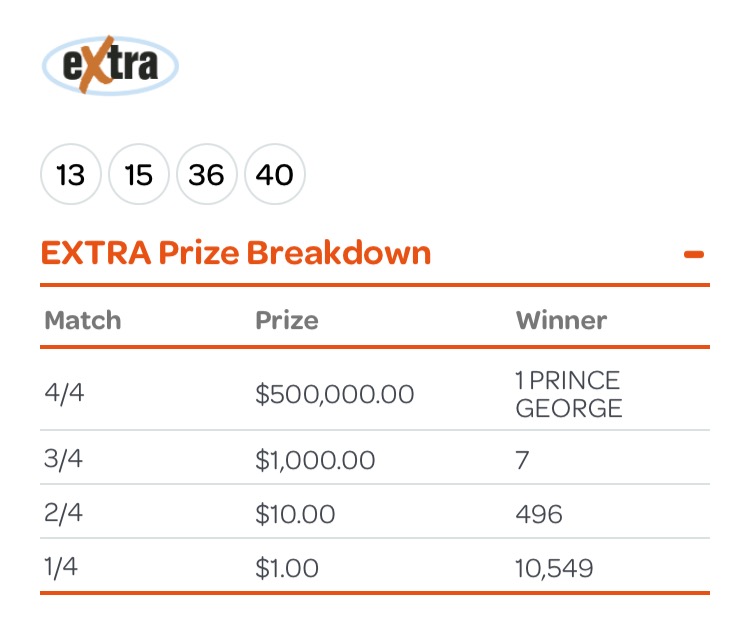Click the 4/4 match row label
The width and height of the screenshot is (750, 622).
click(64, 393)
